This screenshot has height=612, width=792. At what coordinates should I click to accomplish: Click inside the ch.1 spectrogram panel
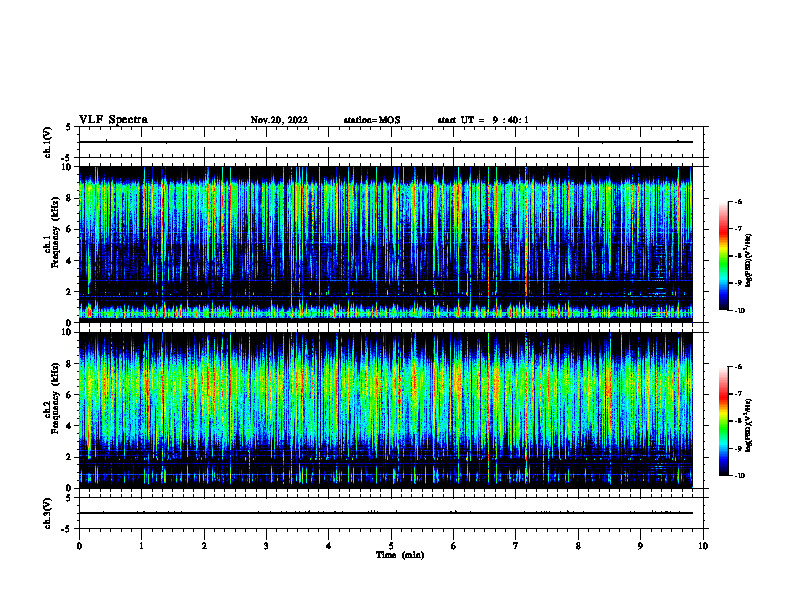386,244
